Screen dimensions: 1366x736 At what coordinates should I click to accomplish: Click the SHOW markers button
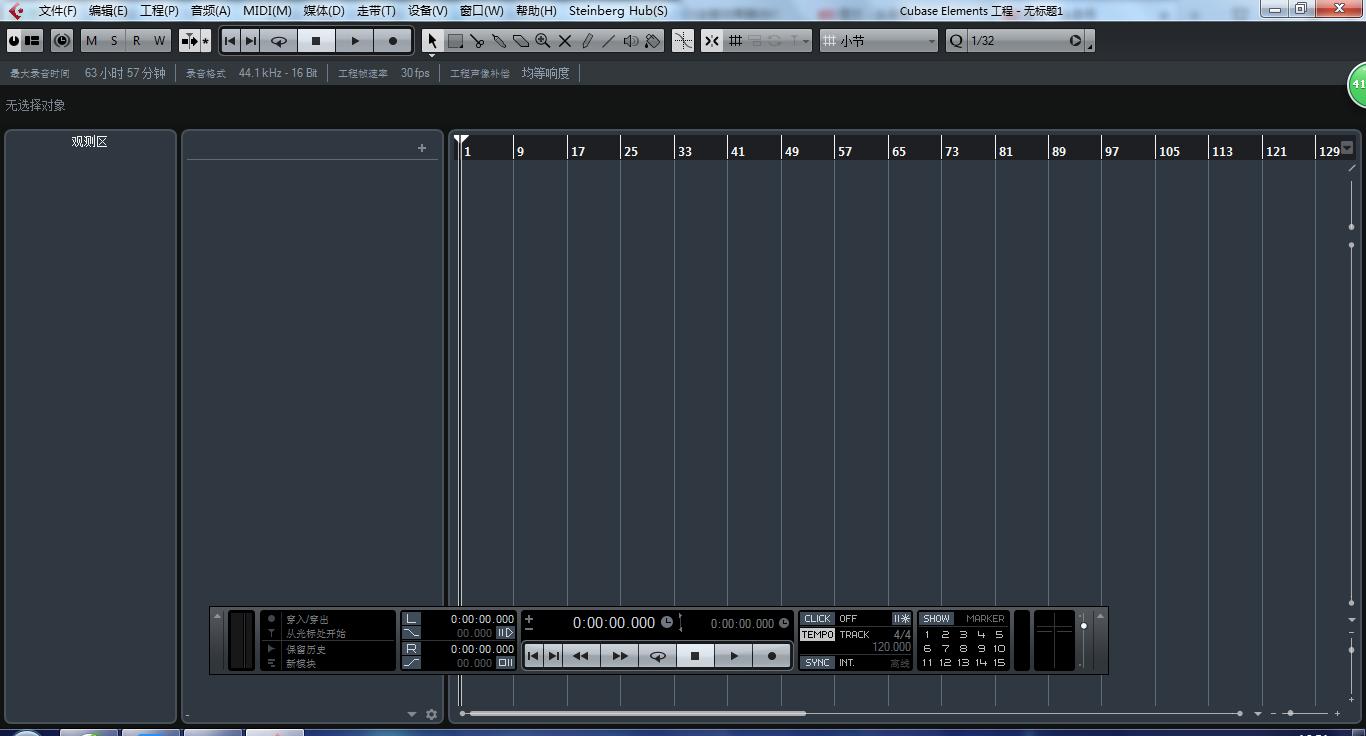click(x=936, y=619)
